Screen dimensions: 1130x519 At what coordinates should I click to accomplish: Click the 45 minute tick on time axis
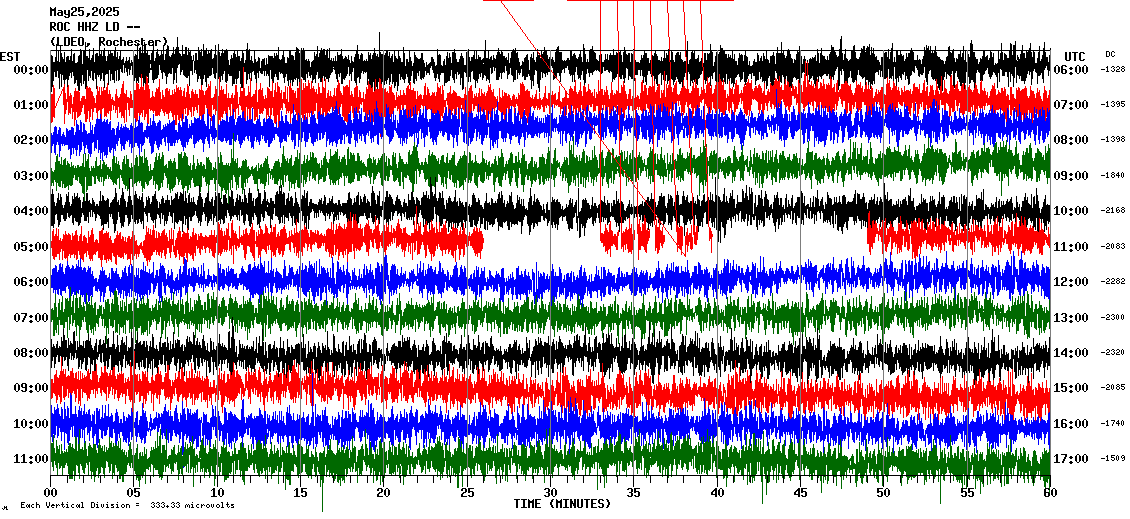[x=799, y=493]
